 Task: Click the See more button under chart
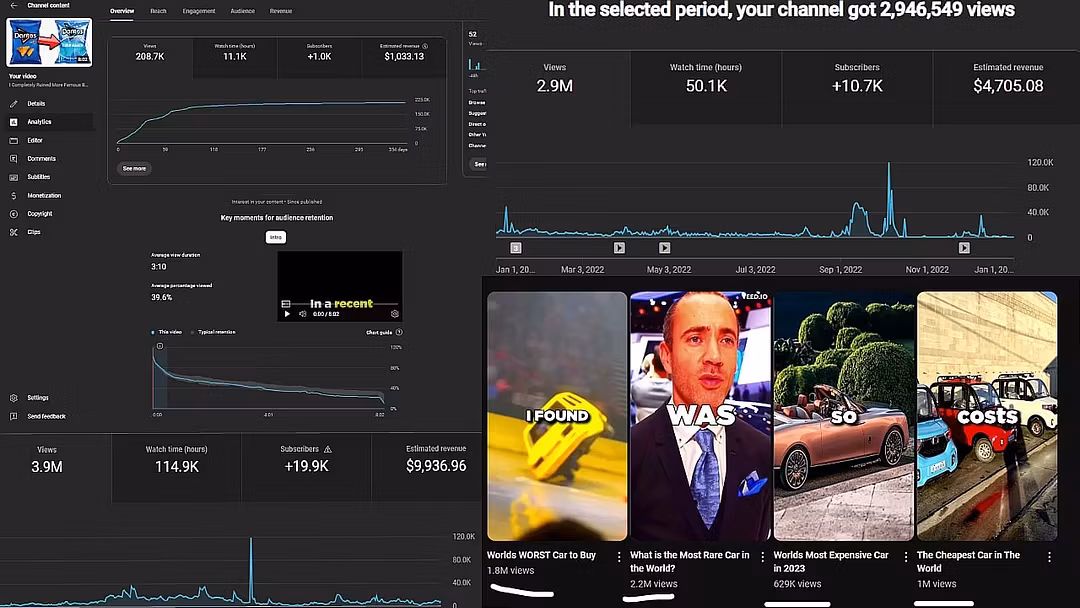(x=134, y=169)
